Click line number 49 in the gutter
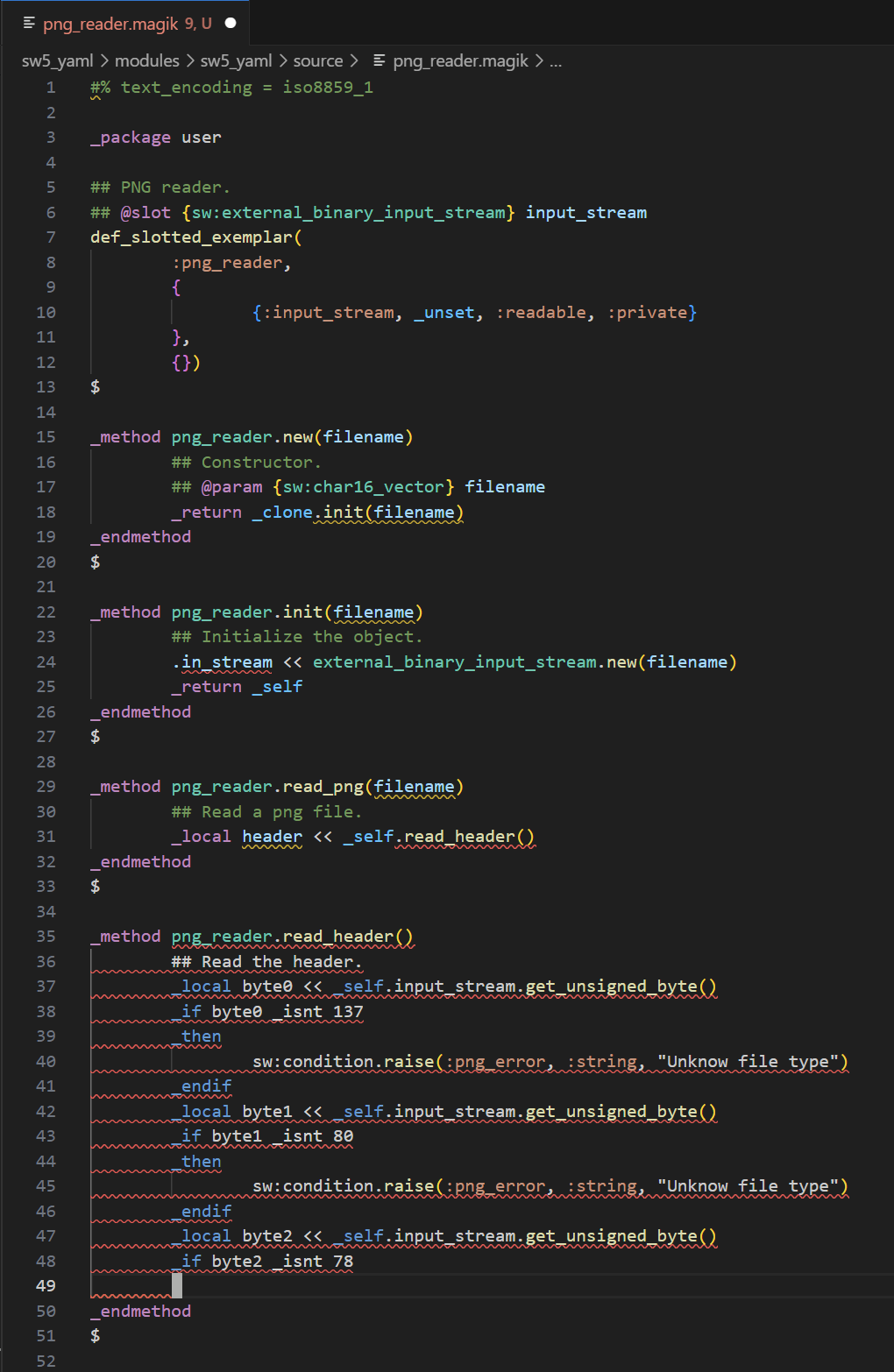Image resolution: width=894 pixels, height=1372 pixels. 46,1286
